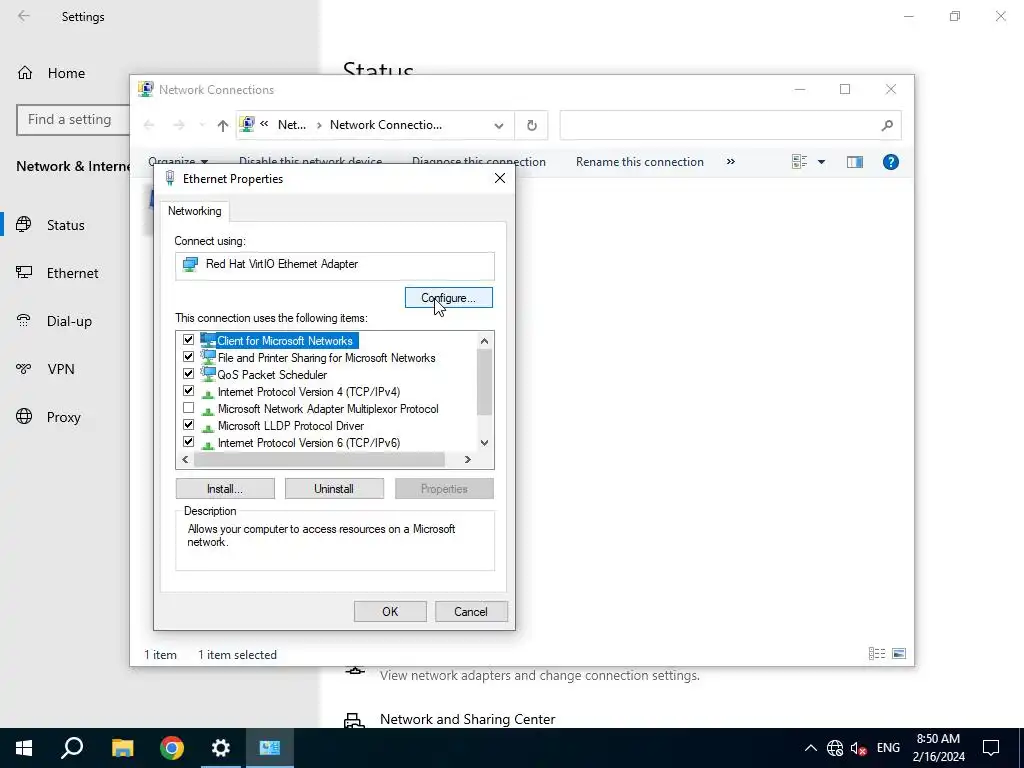Screen dimensions: 1024x768
Task: Open Status in Settings sidebar
Action: [65, 225]
